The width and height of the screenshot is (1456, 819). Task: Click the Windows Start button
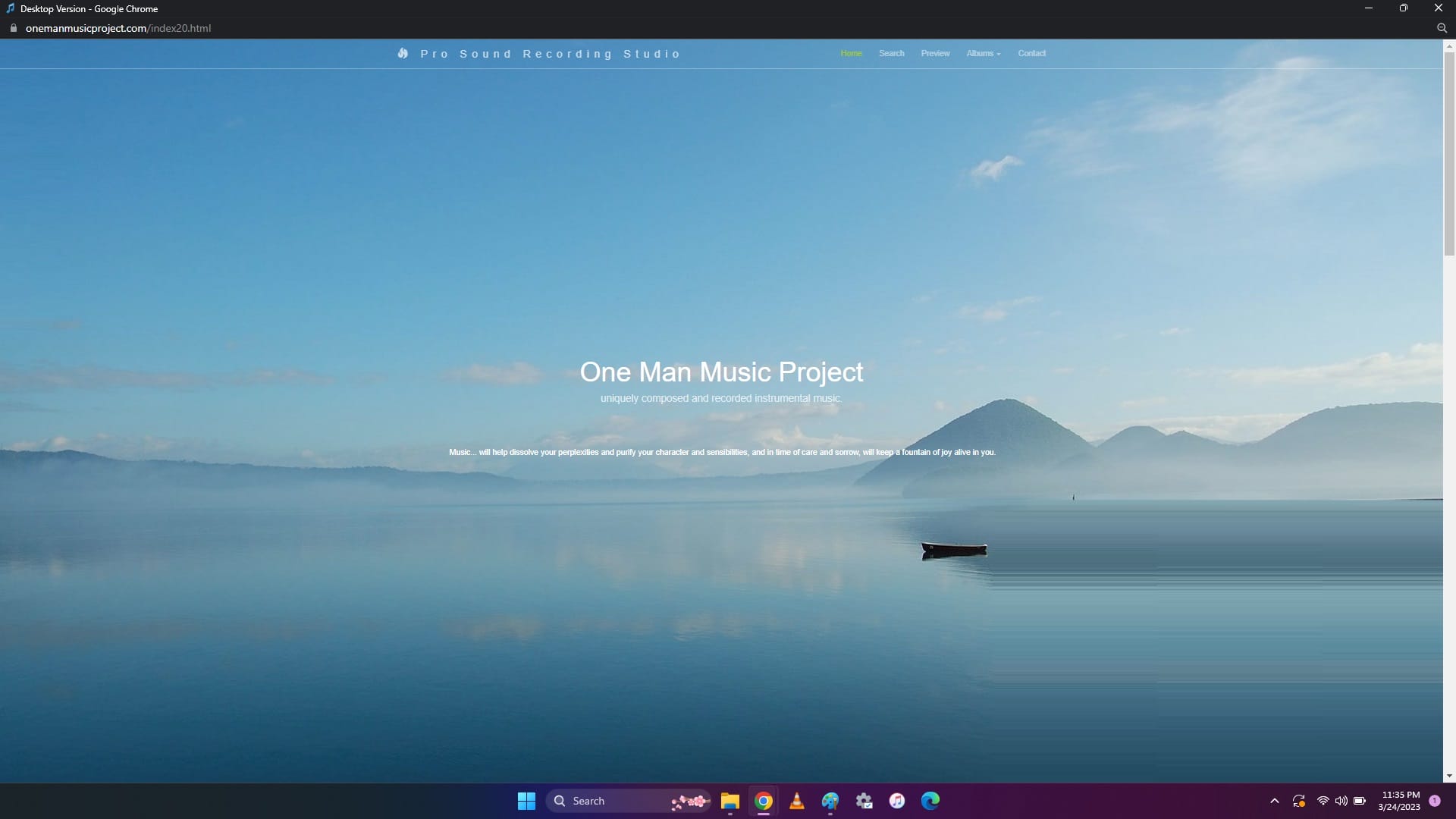click(x=526, y=801)
